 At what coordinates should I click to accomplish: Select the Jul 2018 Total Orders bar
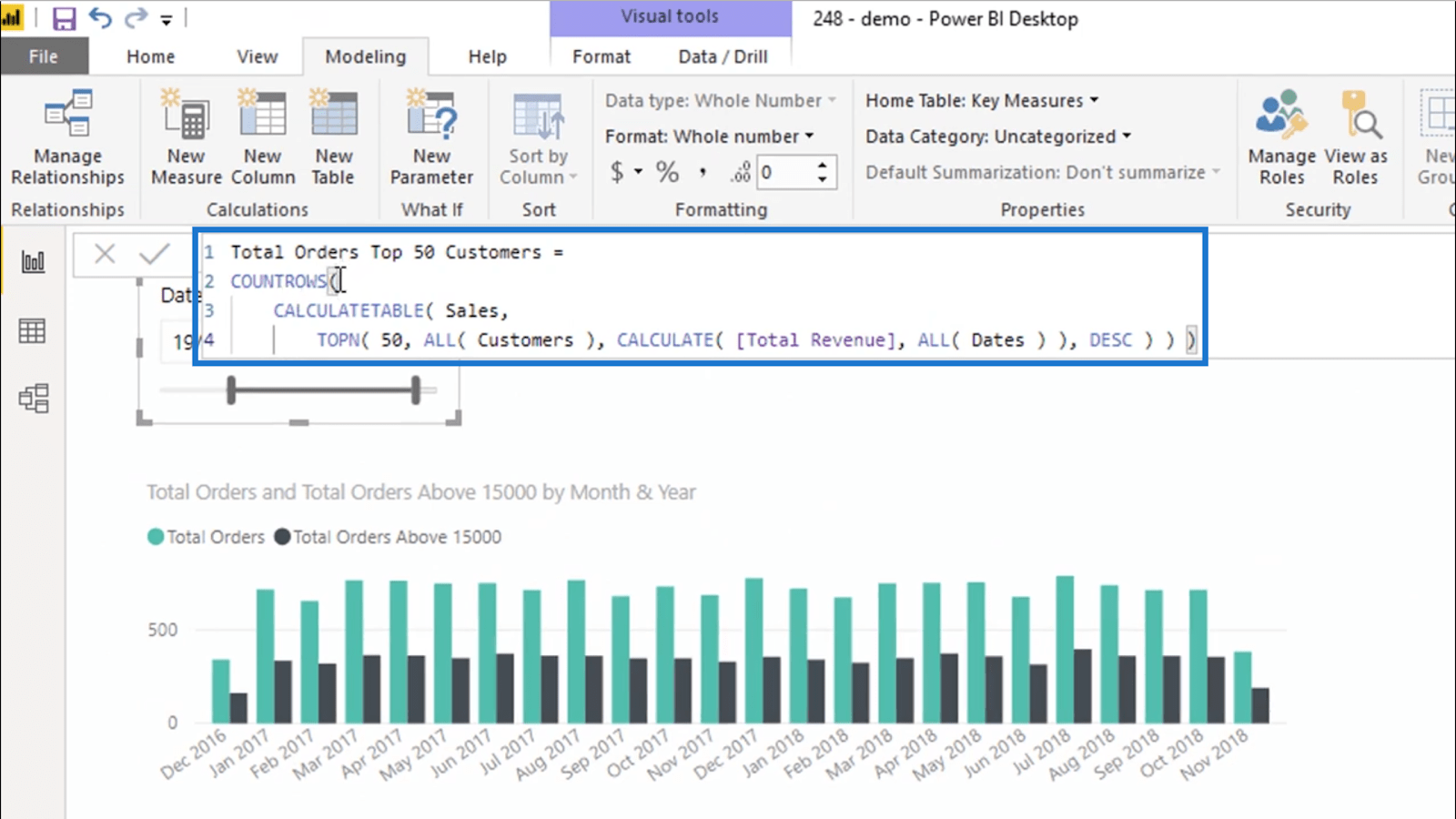(x=1064, y=650)
